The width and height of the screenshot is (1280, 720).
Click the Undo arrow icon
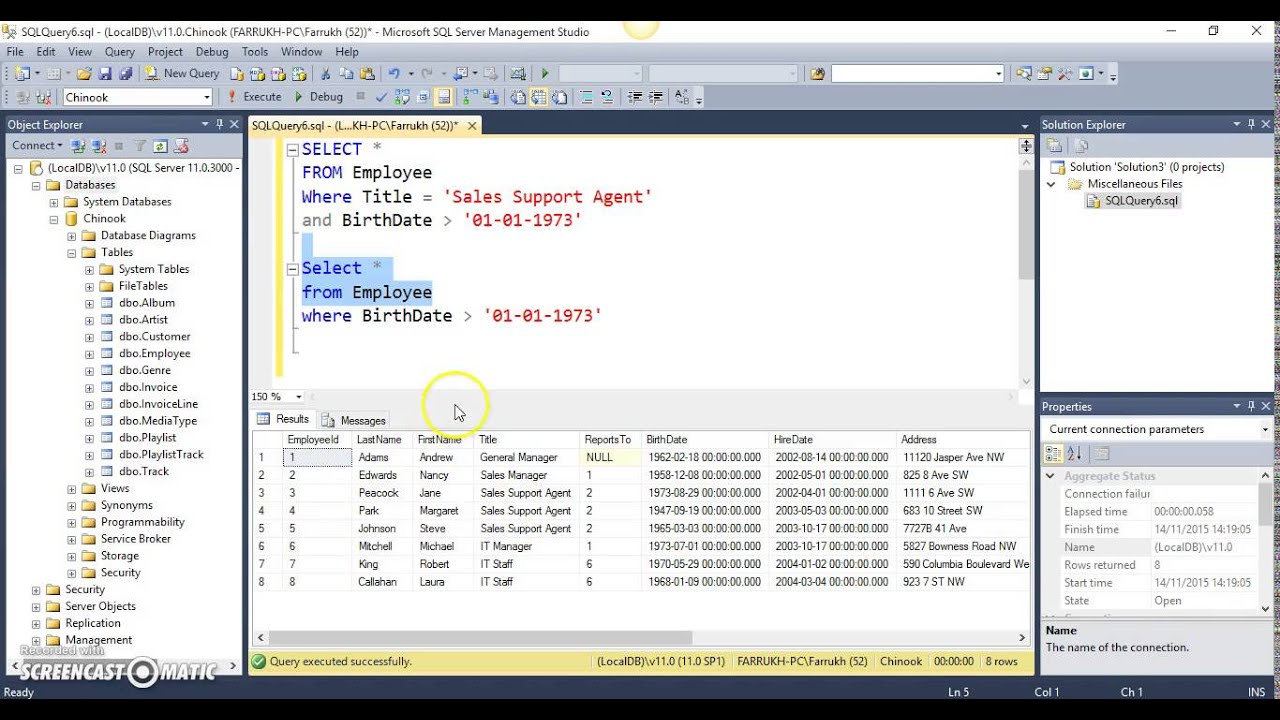[394, 73]
